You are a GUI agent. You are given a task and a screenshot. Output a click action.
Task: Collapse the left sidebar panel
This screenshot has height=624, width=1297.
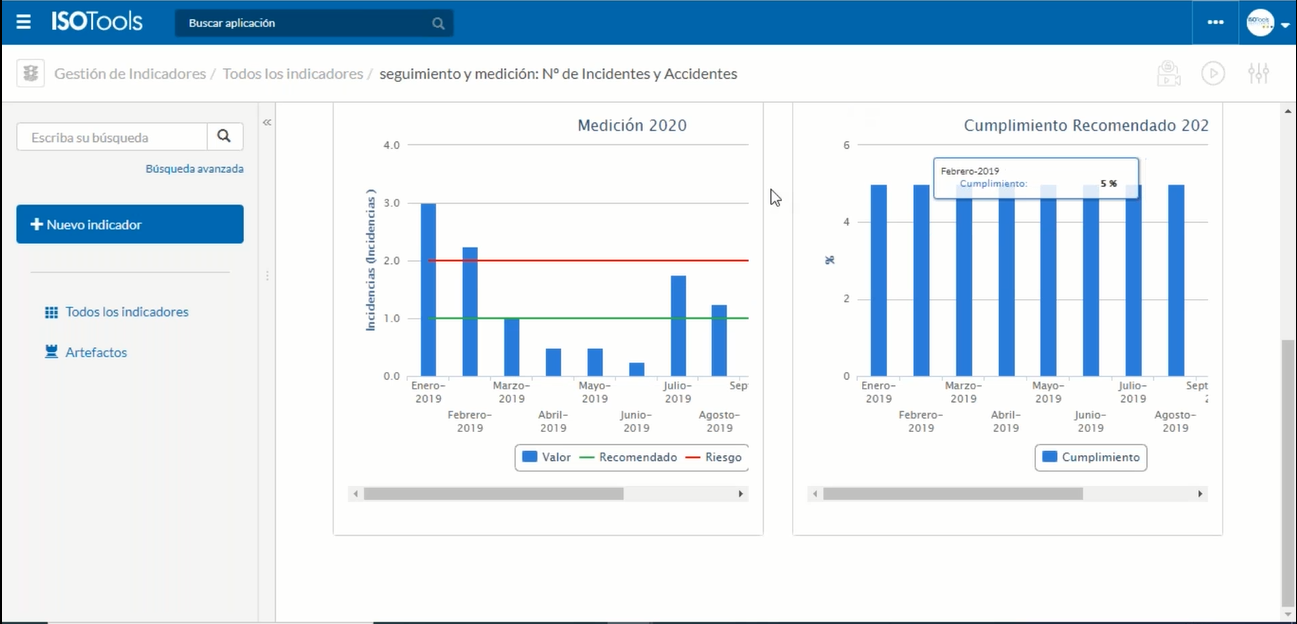click(x=267, y=122)
